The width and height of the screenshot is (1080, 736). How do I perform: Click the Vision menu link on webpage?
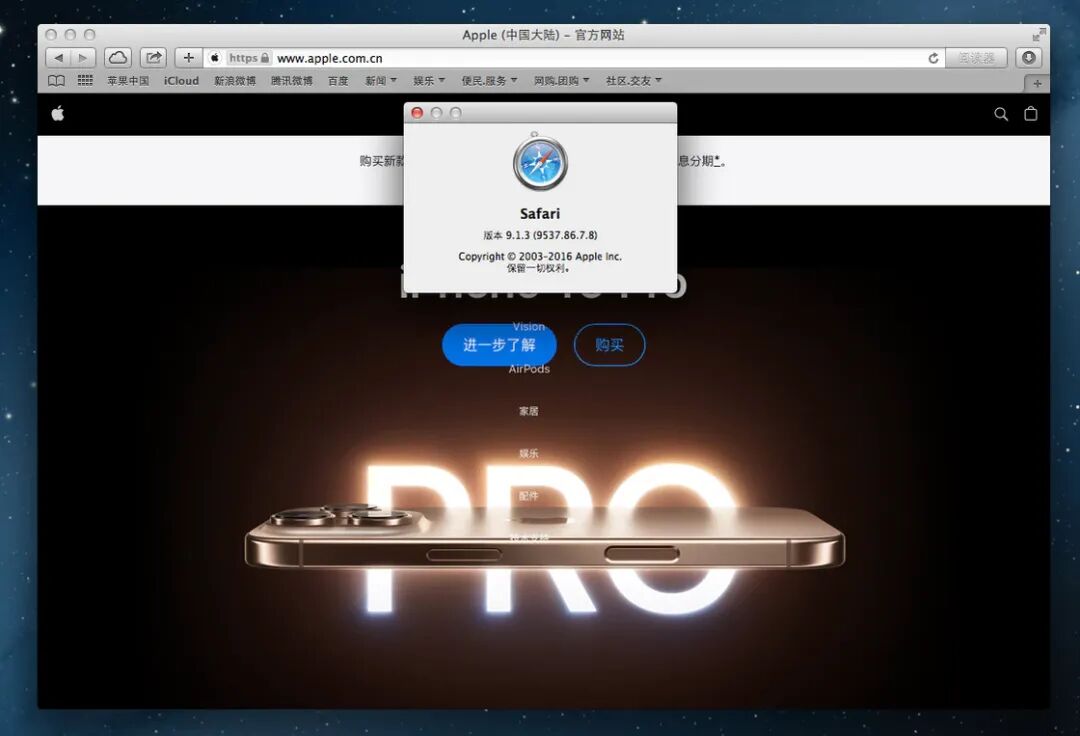pos(529,326)
